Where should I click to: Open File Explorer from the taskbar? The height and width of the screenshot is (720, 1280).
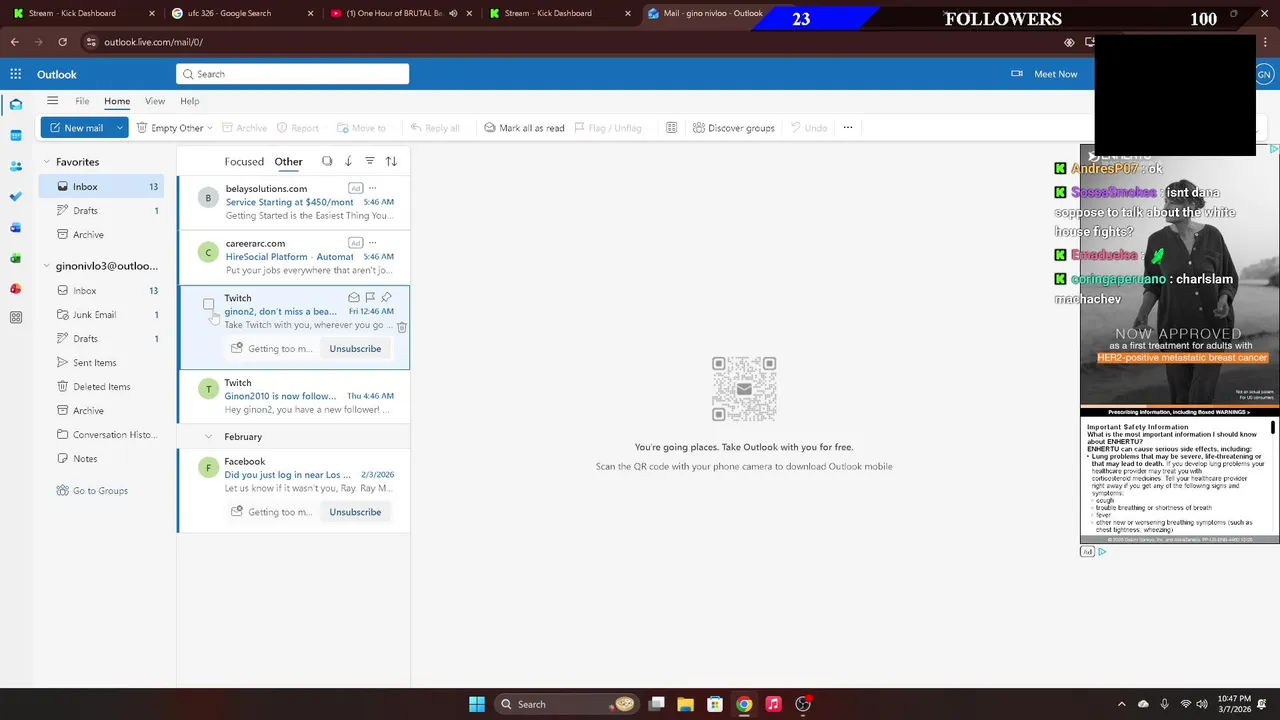[685, 704]
